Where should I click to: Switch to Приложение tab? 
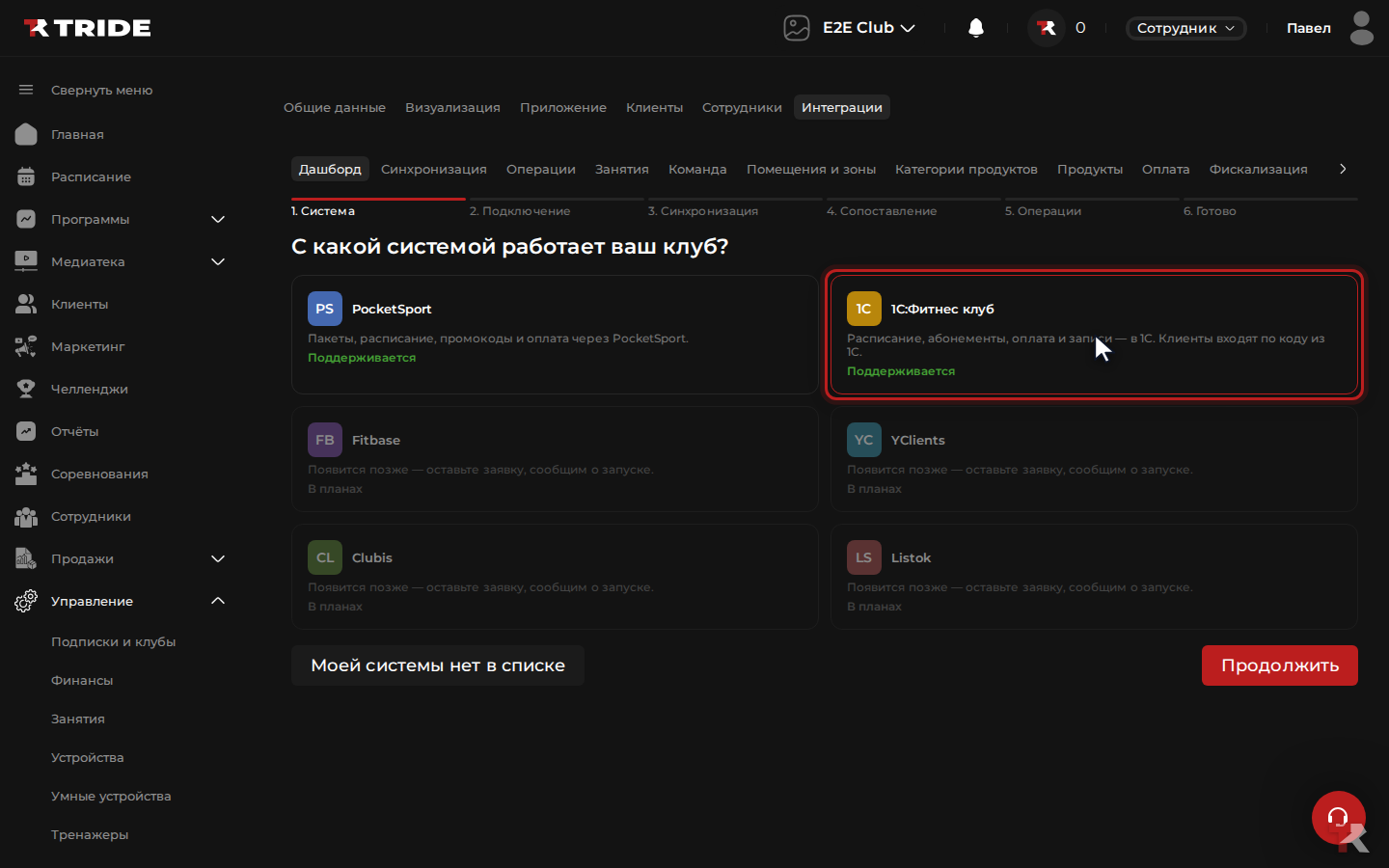point(563,107)
